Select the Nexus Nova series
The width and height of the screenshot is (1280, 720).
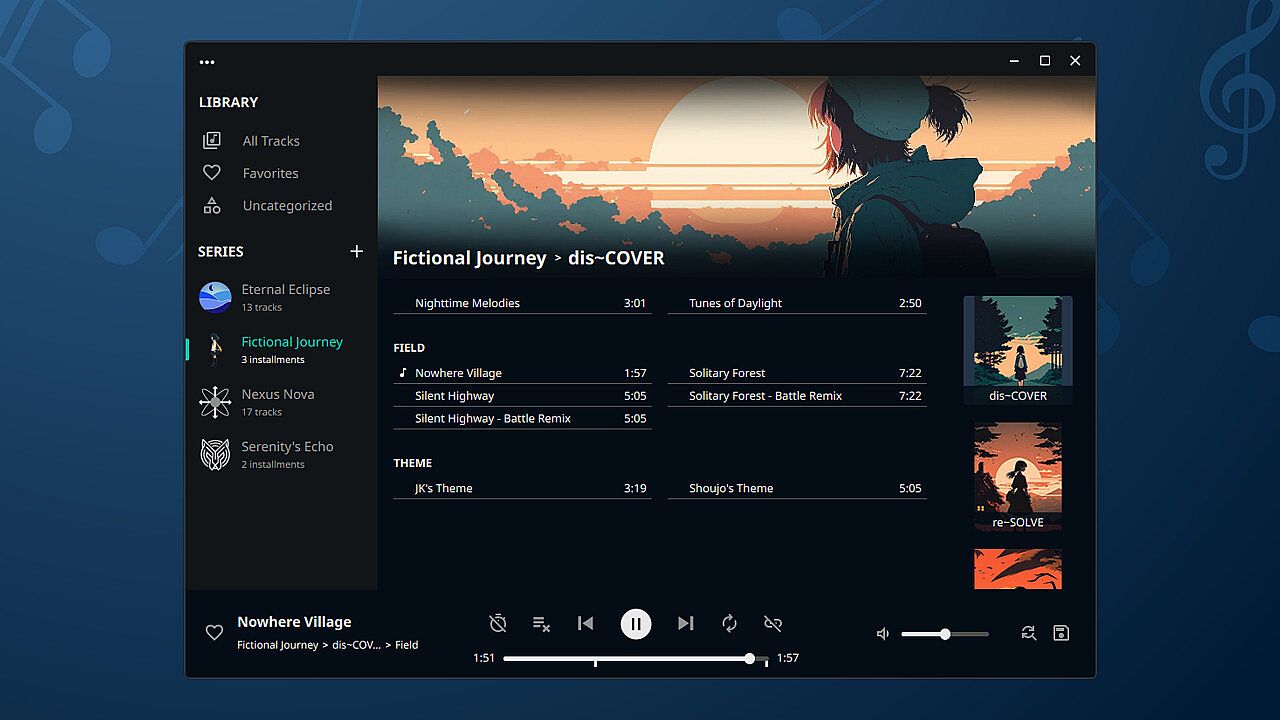click(x=277, y=402)
